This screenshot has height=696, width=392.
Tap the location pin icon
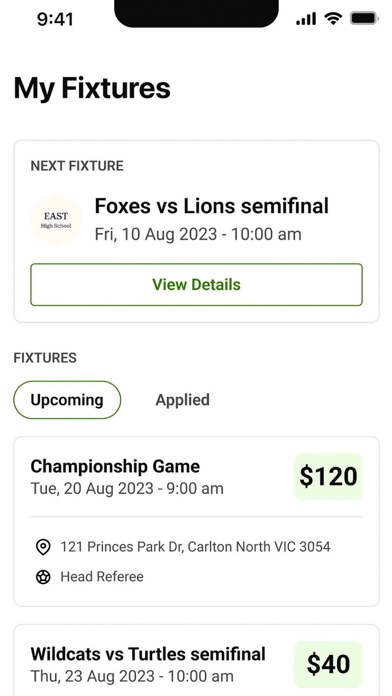(43, 547)
